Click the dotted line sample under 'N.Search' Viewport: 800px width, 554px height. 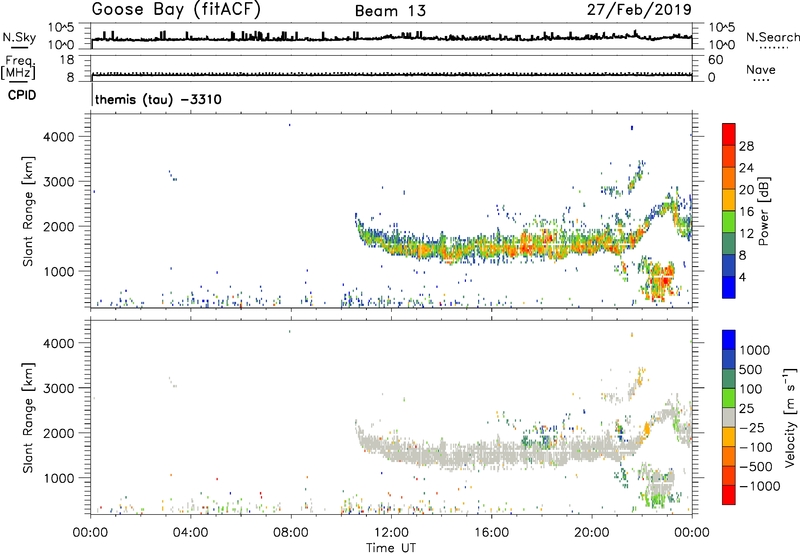point(773,48)
